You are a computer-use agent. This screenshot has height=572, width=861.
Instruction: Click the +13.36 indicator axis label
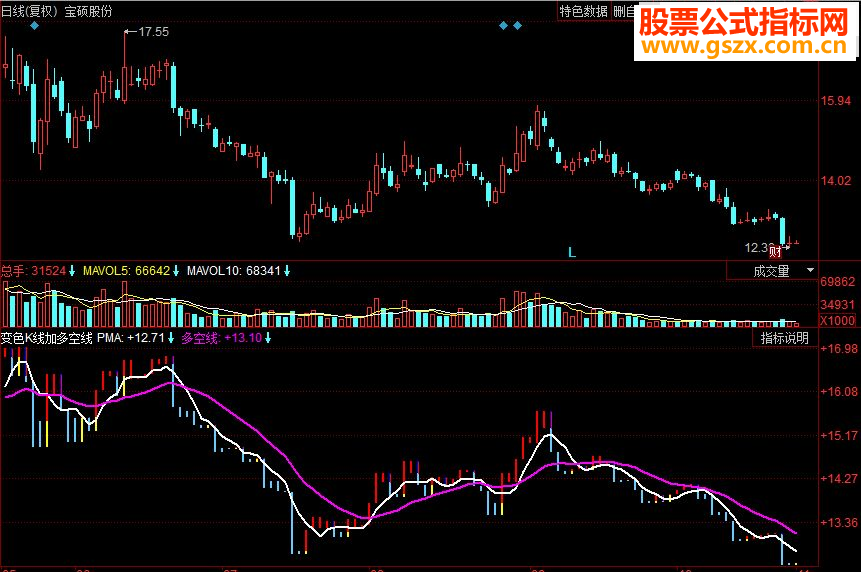[x=838, y=523]
